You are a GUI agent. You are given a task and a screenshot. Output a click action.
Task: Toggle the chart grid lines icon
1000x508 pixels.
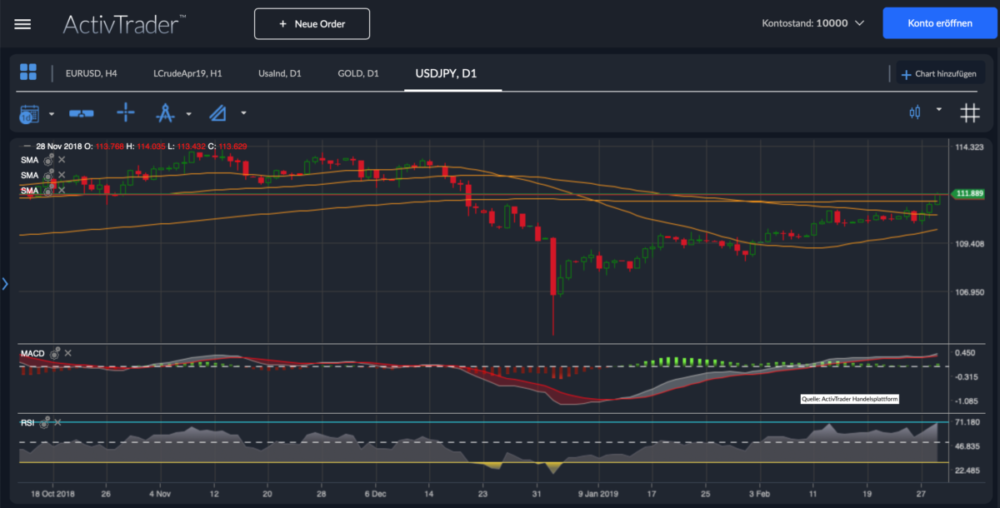point(970,113)
